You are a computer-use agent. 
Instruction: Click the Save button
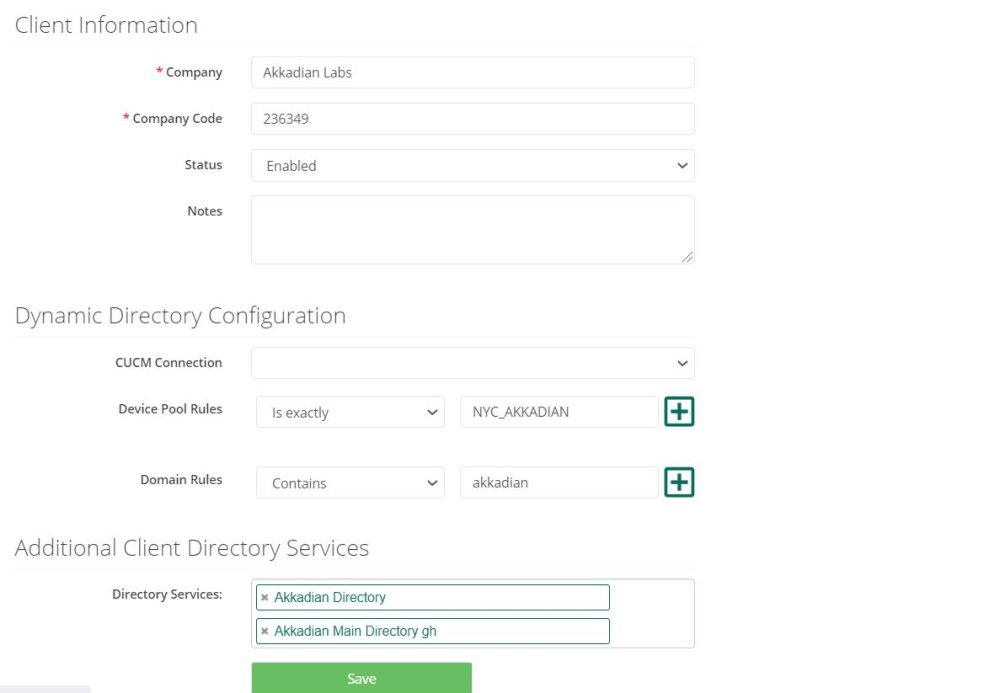pyautogui.click(x=361, y=678)
